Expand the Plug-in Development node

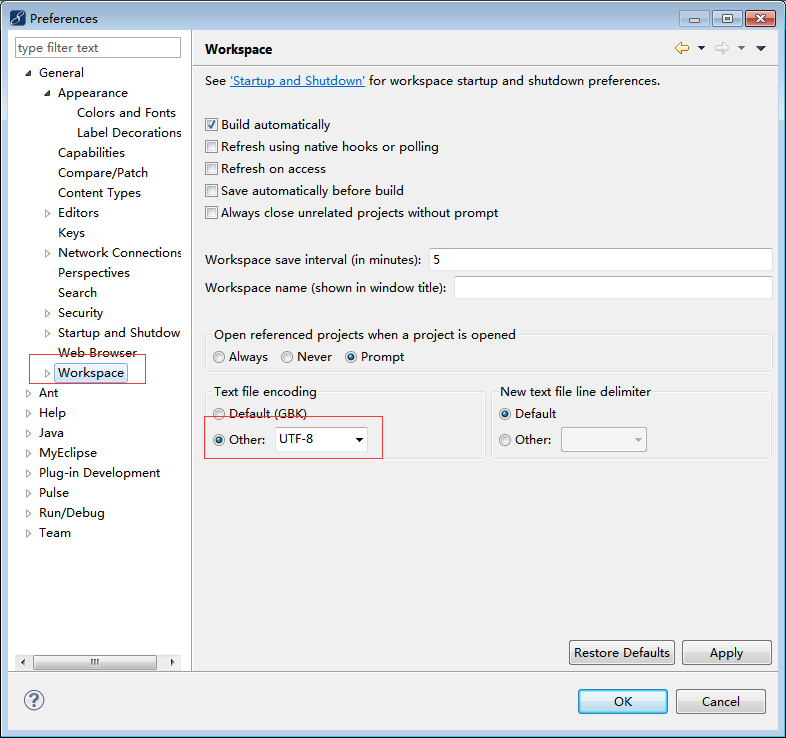29,473
